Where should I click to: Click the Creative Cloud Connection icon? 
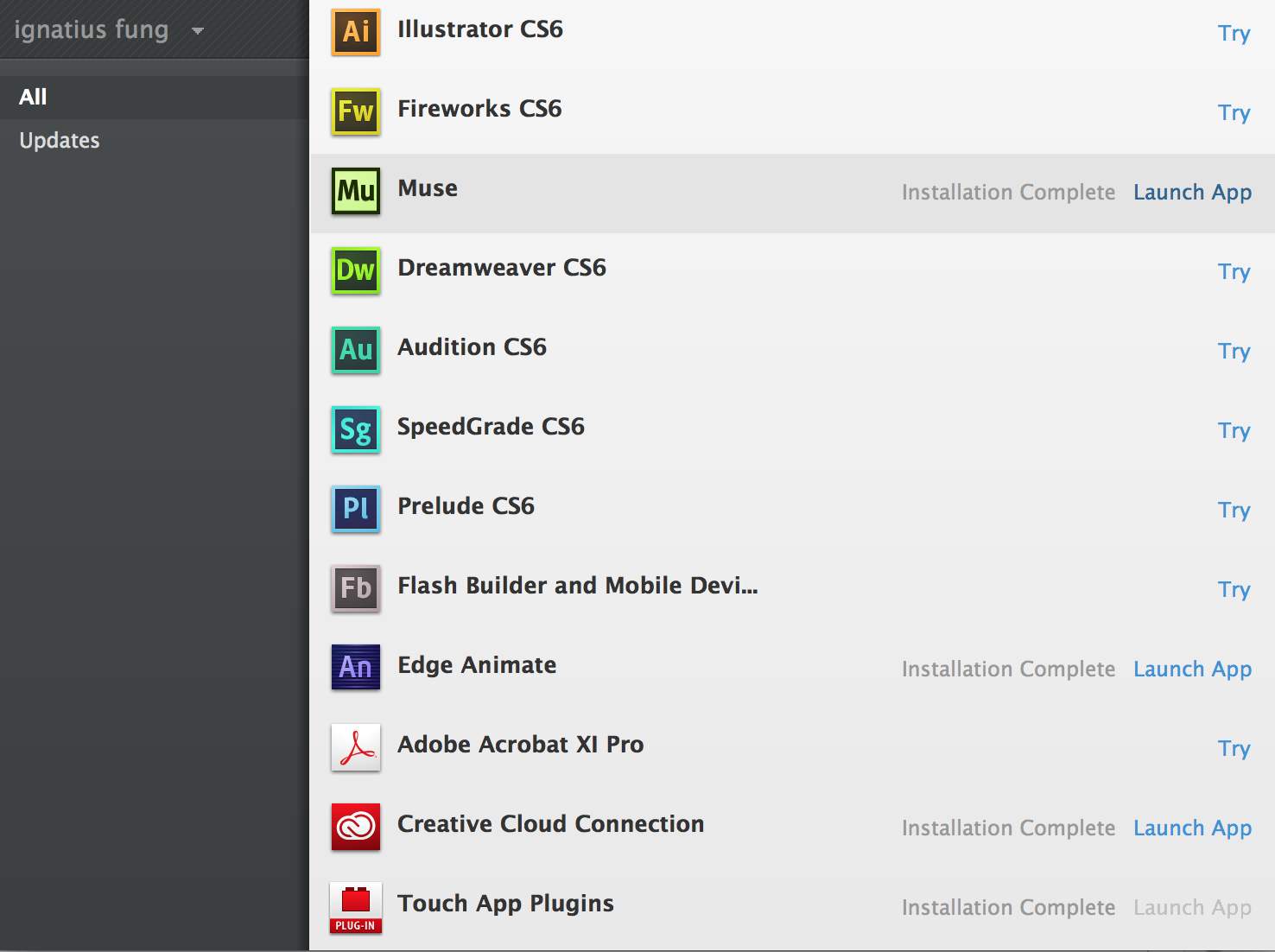coord(355,827)
